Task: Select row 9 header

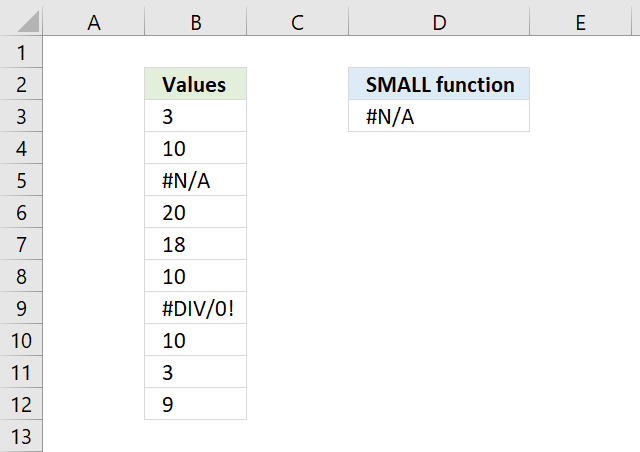Action: [x=21, y=308]
